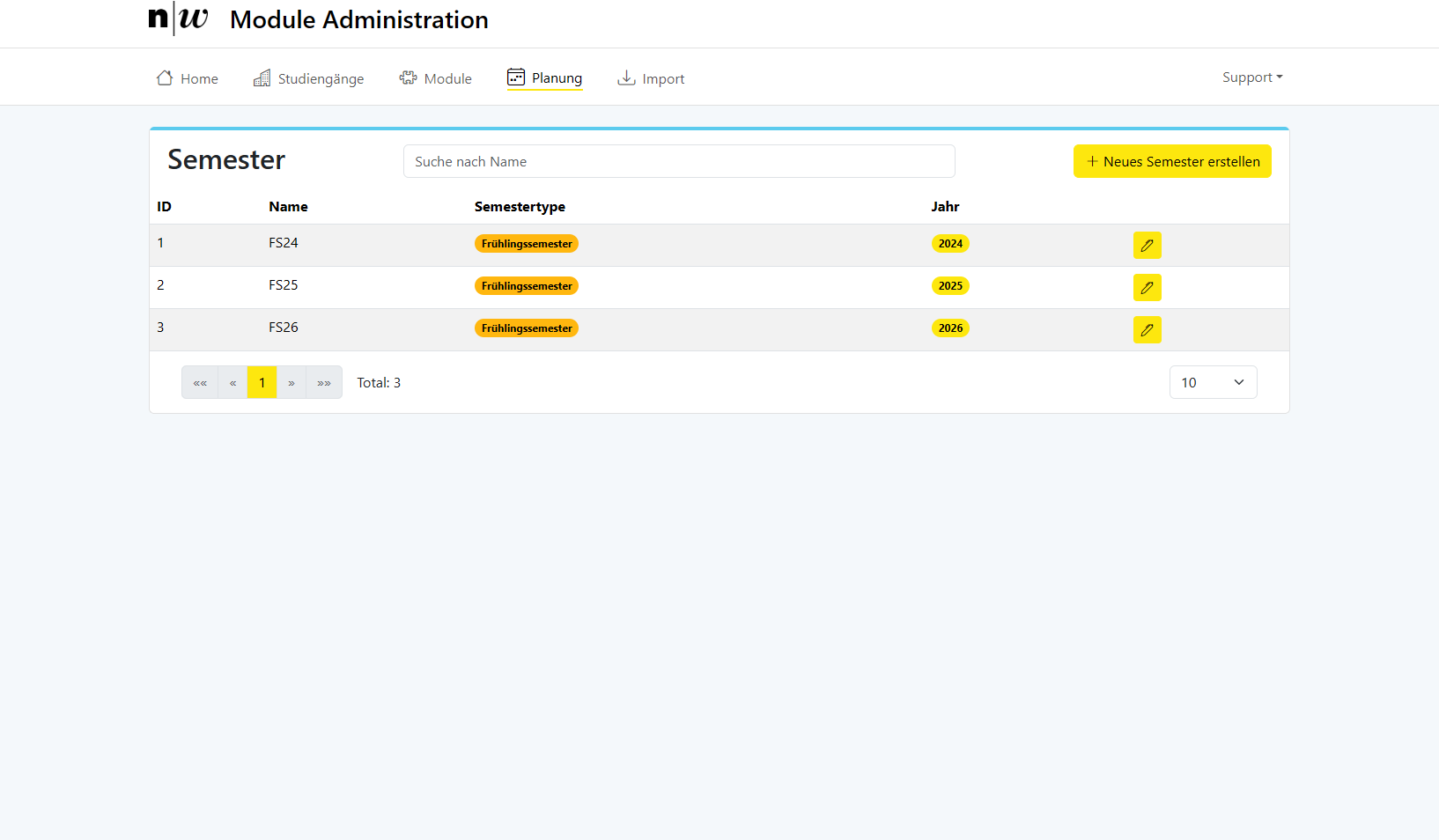The image size is (1439, 840).
Task: Click the 2026 year badge
Action: pos(950,328)
